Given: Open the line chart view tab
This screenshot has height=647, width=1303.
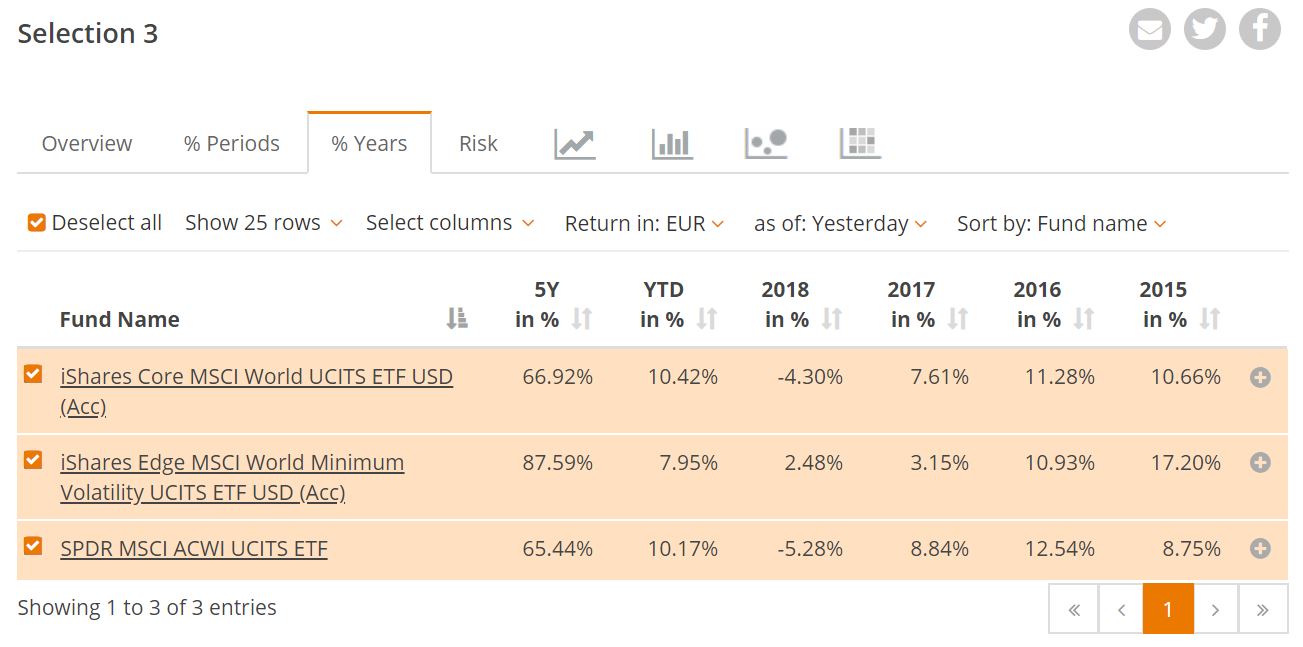Looking at the screenshot, I should (575, 144).
